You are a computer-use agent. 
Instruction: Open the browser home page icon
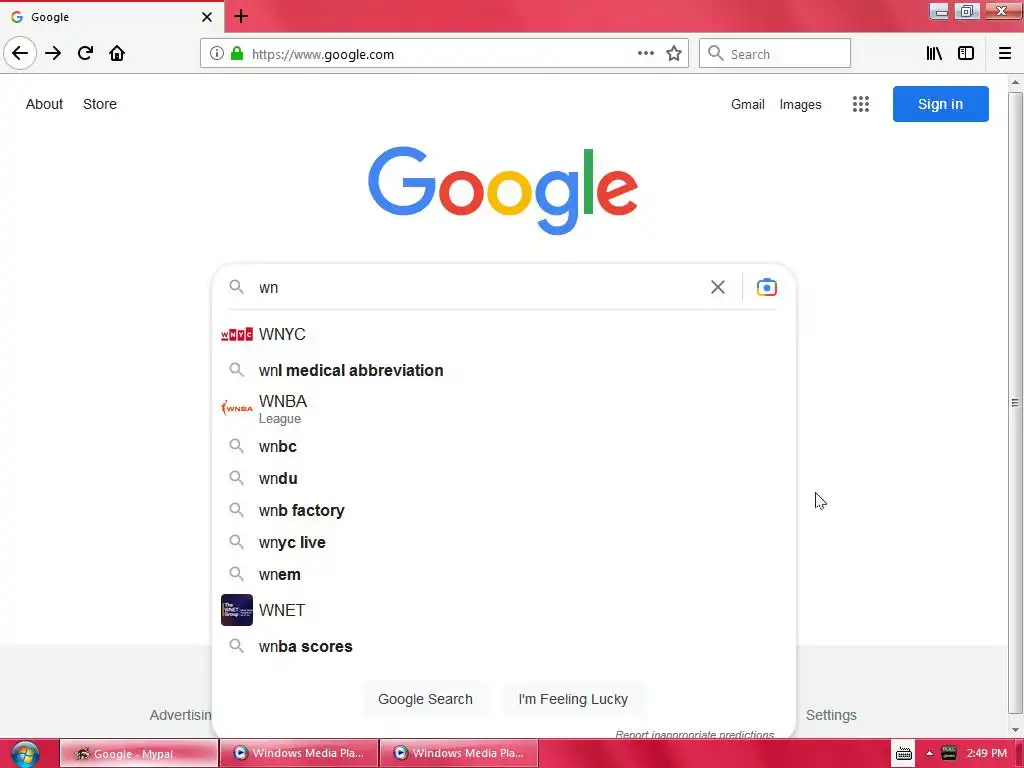117,54
